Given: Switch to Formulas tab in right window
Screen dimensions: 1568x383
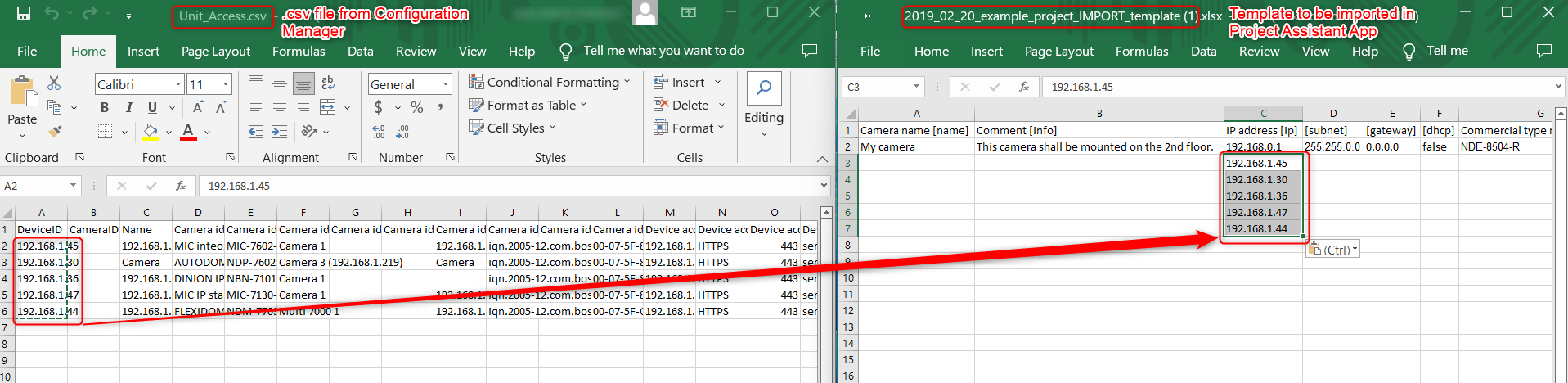Looking at the screenshot, I should [1142, 51].
